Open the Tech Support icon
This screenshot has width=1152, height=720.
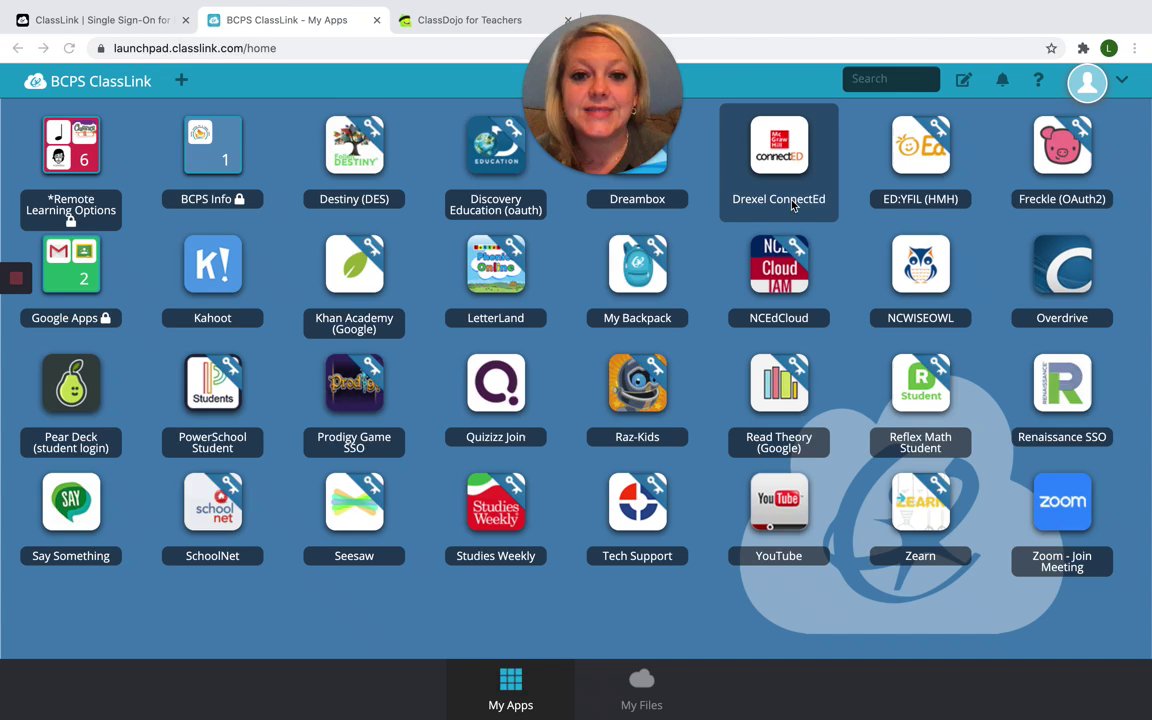point(638,503)
